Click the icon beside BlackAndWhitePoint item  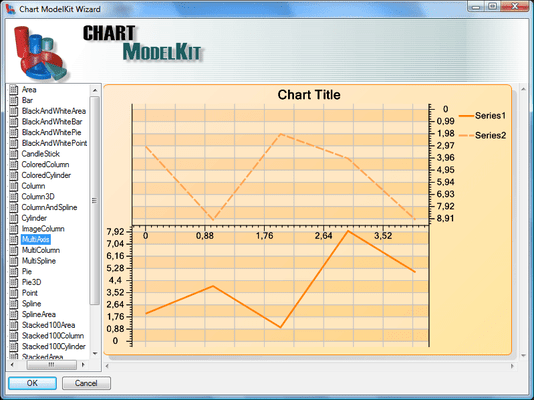pyautogui.click(x=14, y=143)
